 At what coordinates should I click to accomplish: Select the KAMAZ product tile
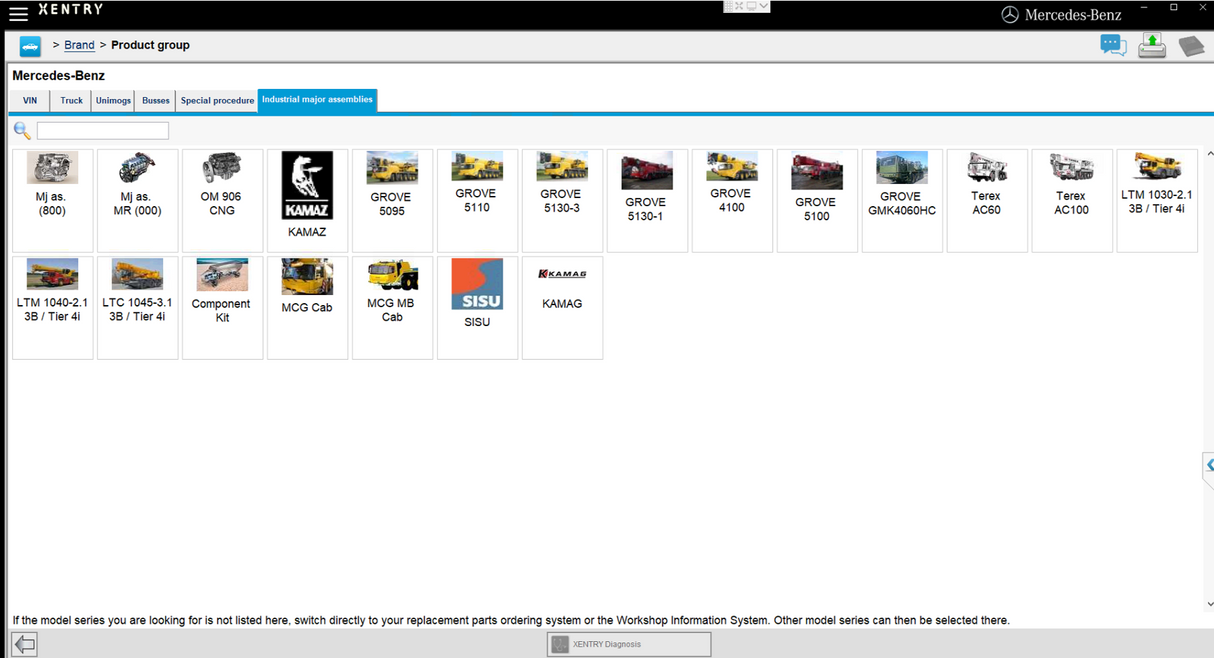307,200
